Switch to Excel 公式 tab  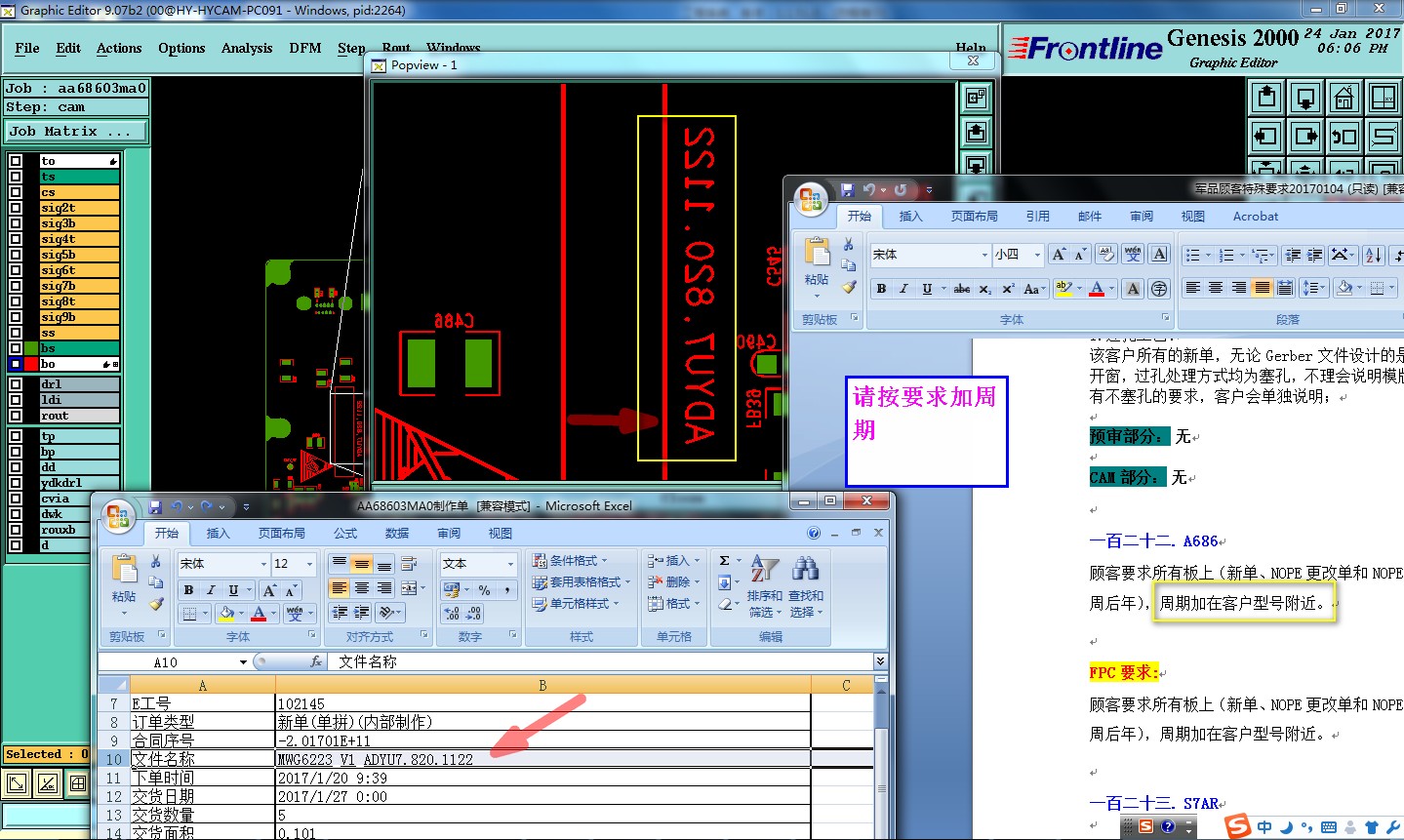(345, 533)
